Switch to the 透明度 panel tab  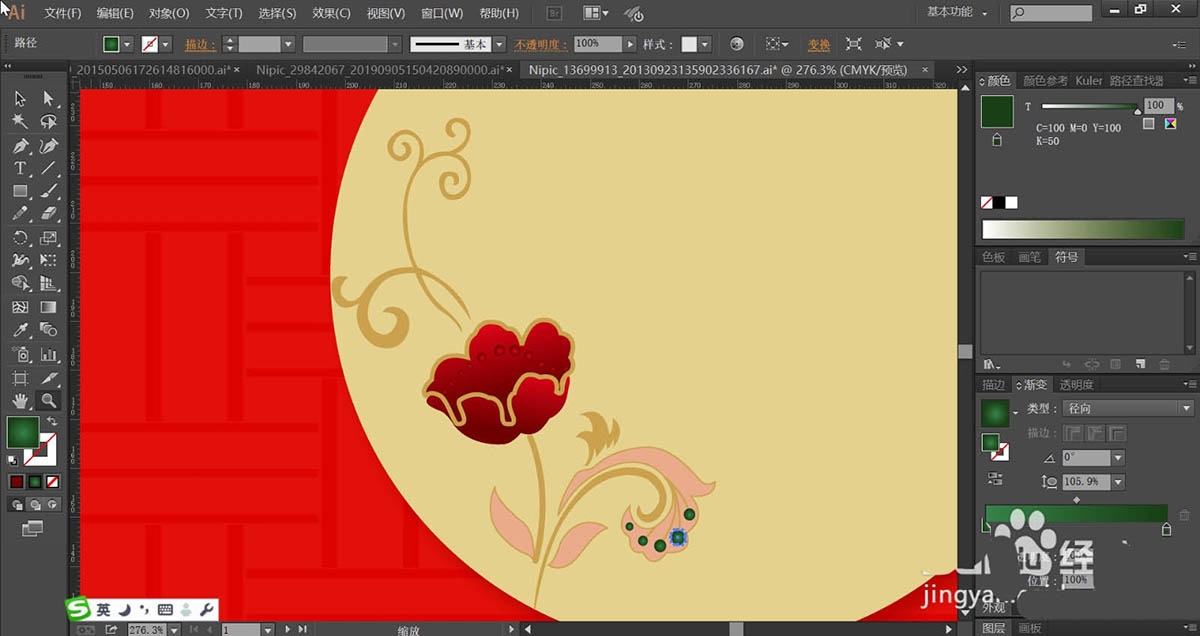pos(1076,384)
